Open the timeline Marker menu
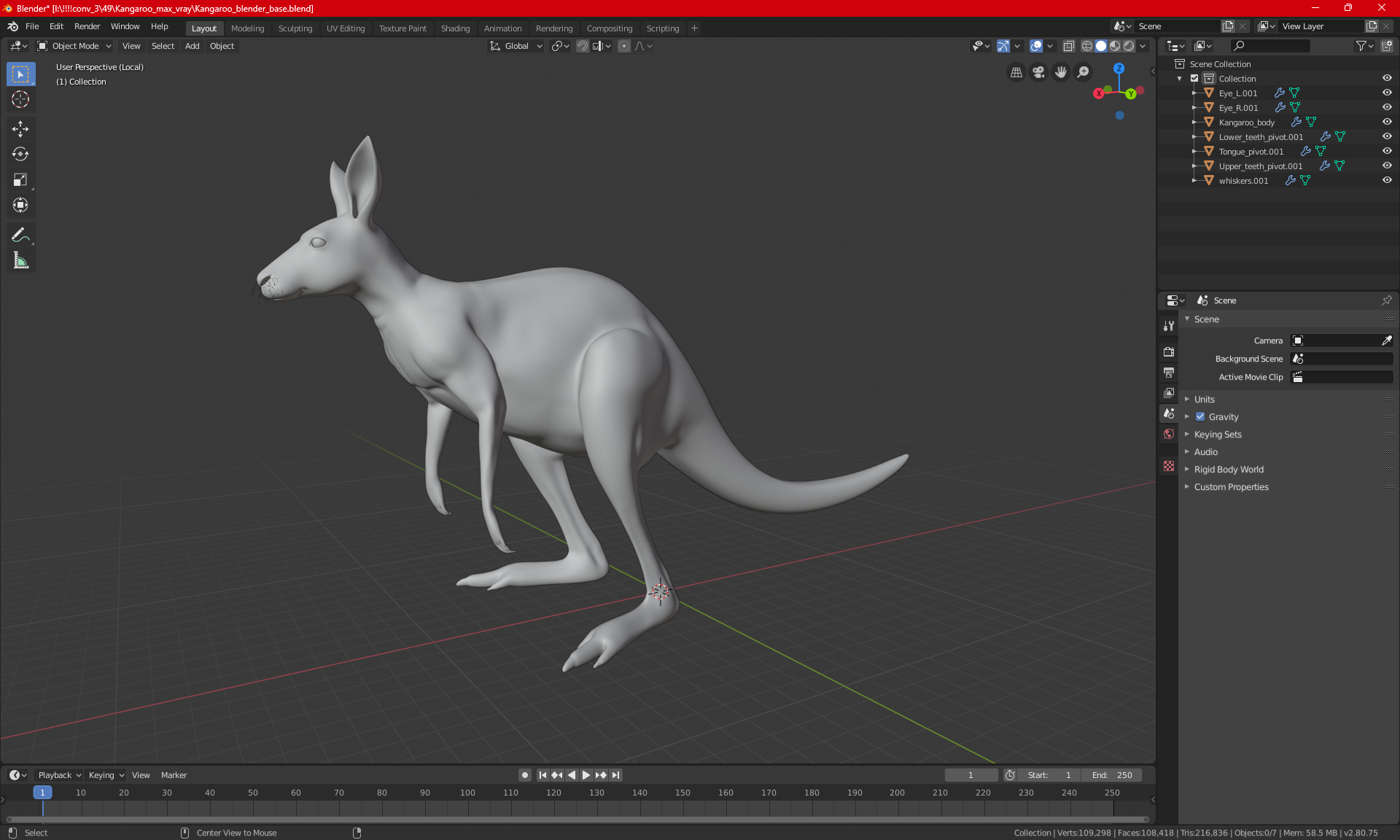The image size is (1400, 840). coord(174,775)
